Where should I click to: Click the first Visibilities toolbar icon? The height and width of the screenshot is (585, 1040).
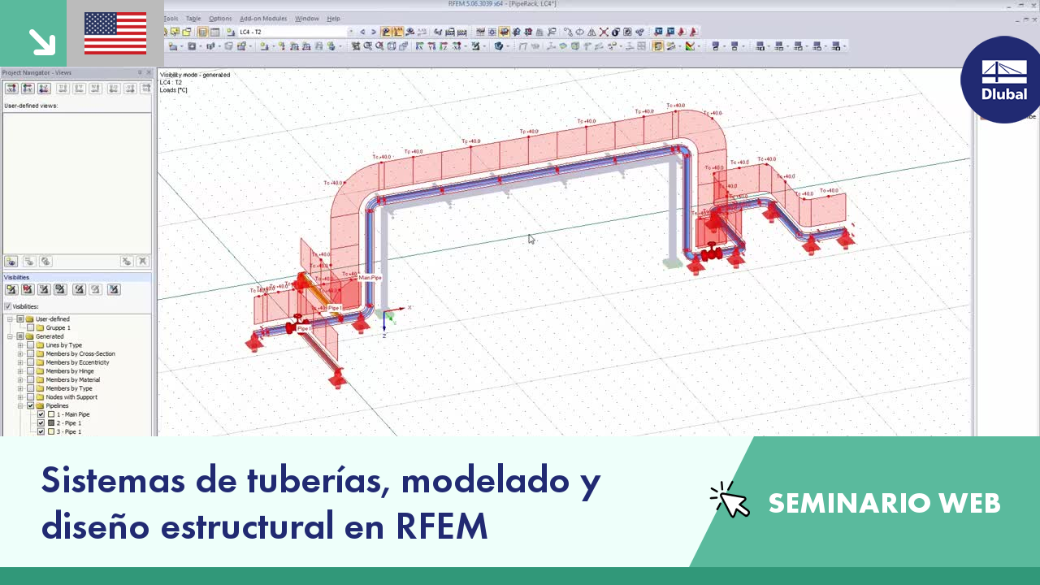[11, 289]
